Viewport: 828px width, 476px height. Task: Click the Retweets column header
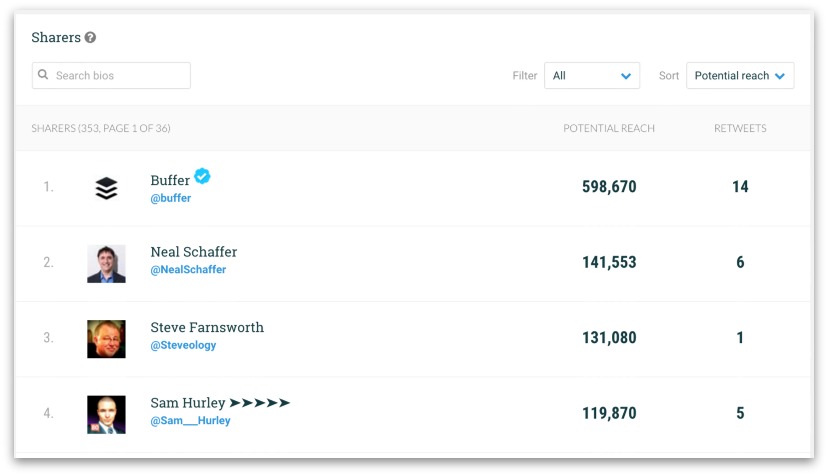tap(740, 128)
